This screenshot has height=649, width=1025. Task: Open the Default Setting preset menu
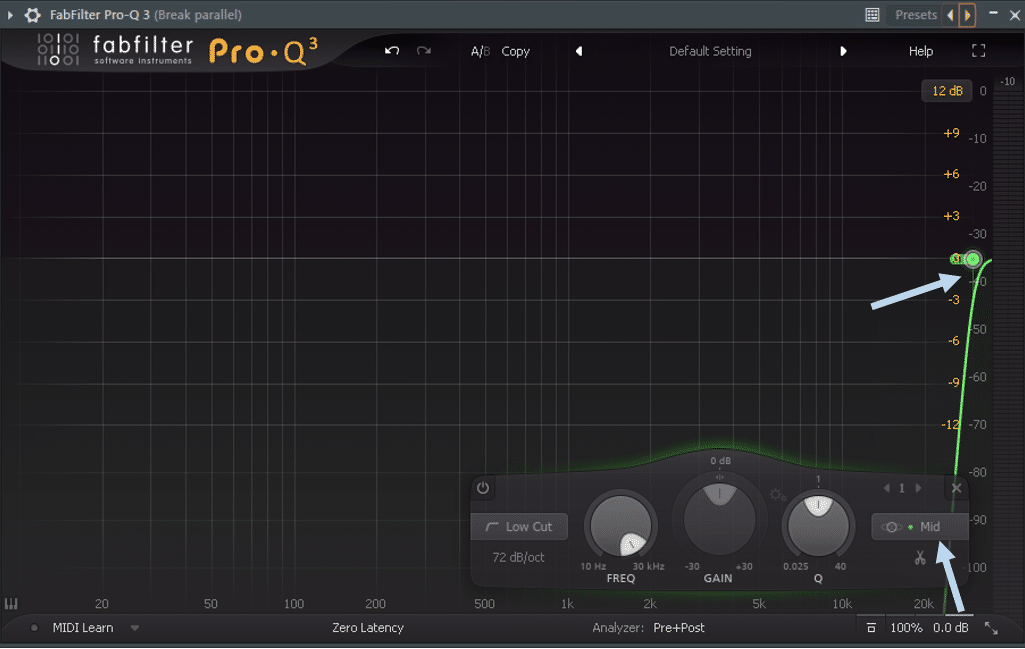710,51
